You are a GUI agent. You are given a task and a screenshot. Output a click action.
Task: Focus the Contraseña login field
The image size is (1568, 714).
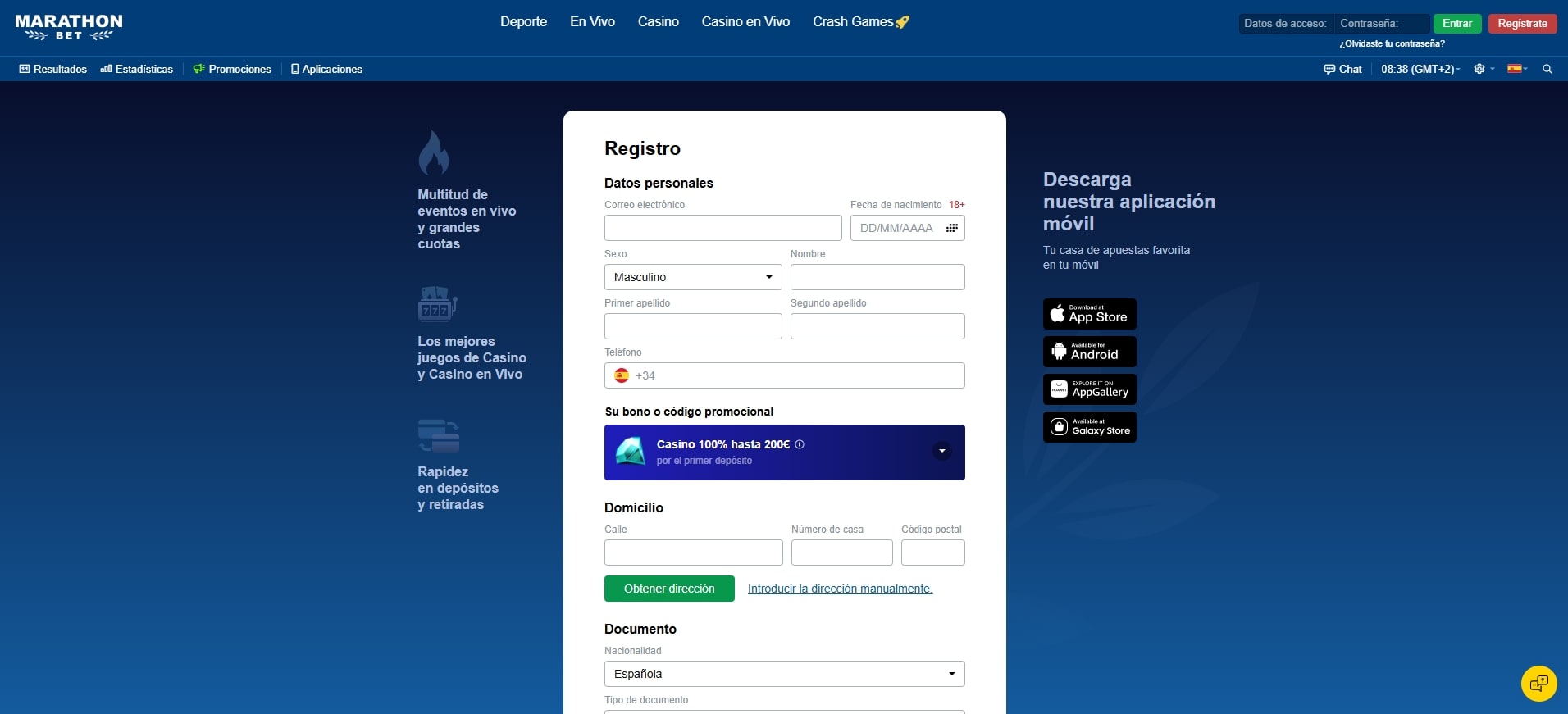(x=1382, y=23)
